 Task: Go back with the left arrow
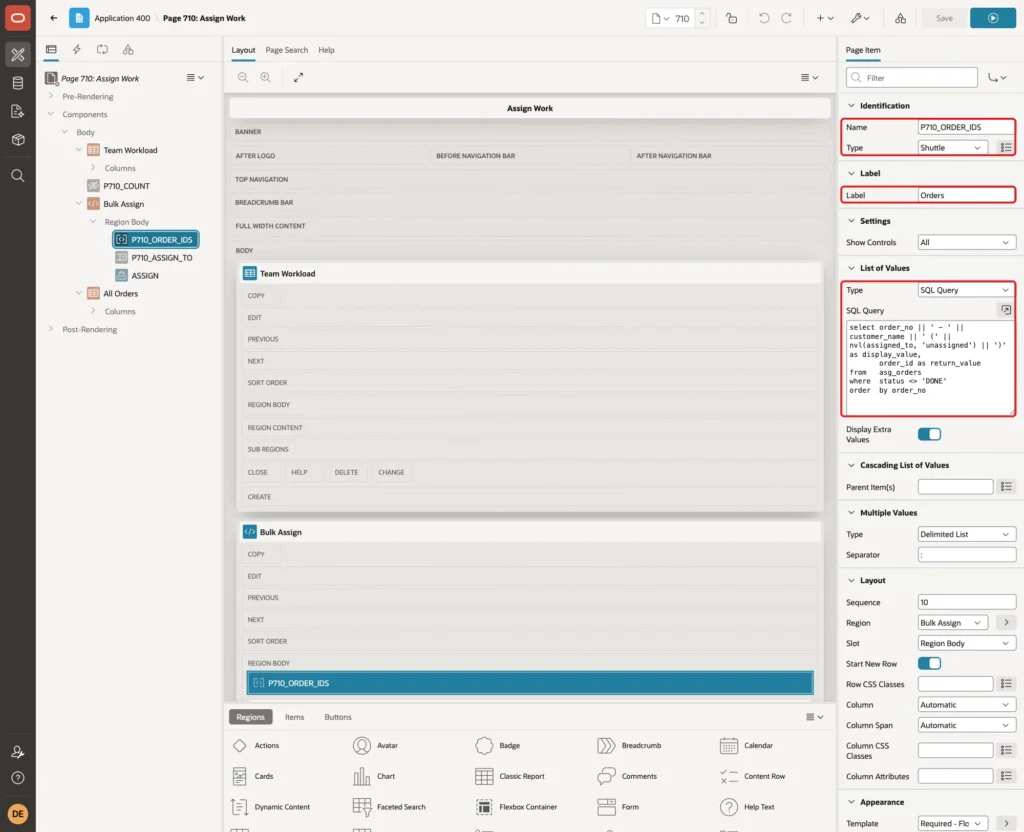tap(54, 18)
